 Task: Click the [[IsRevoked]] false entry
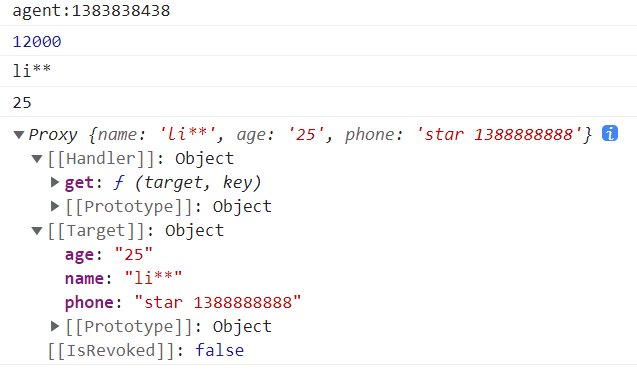click(x=146, y=350)
